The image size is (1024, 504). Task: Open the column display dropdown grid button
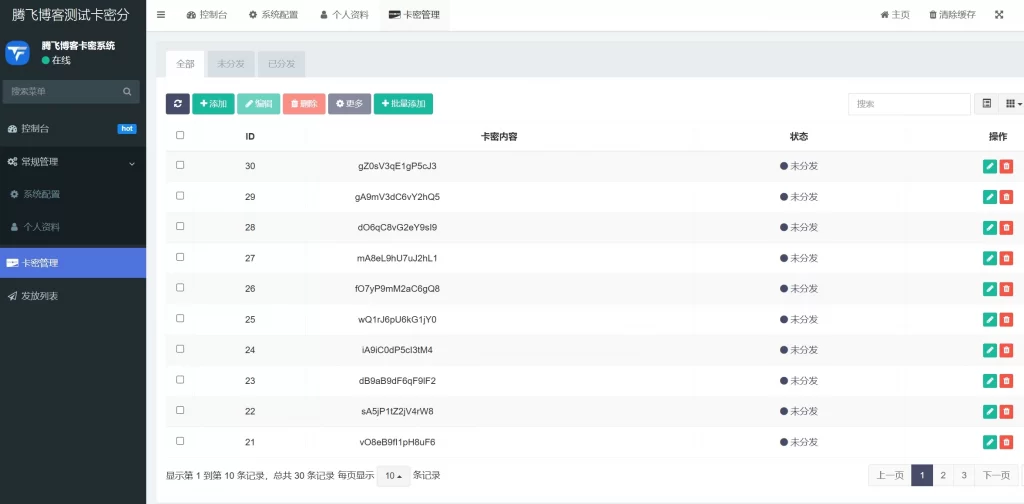tap(1013, 104)
